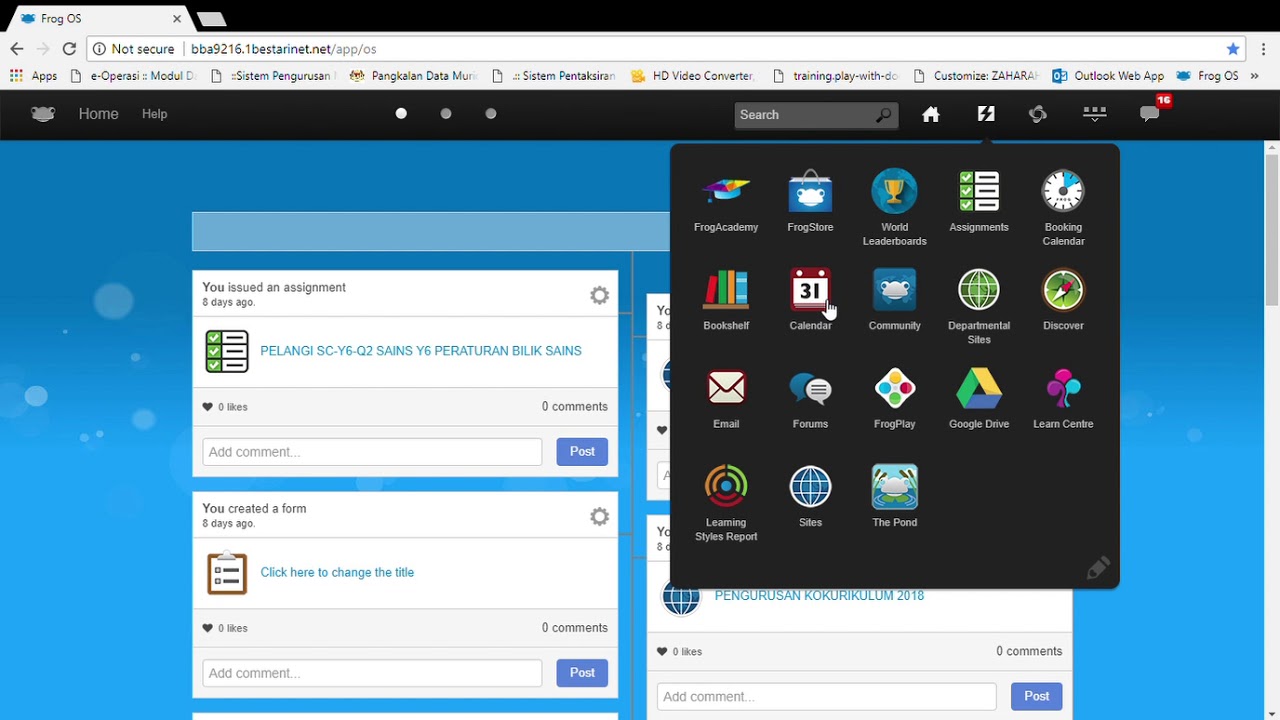Go back in the browser
This screenshot has width=1280, height=720.
click(x=17, y=49)
